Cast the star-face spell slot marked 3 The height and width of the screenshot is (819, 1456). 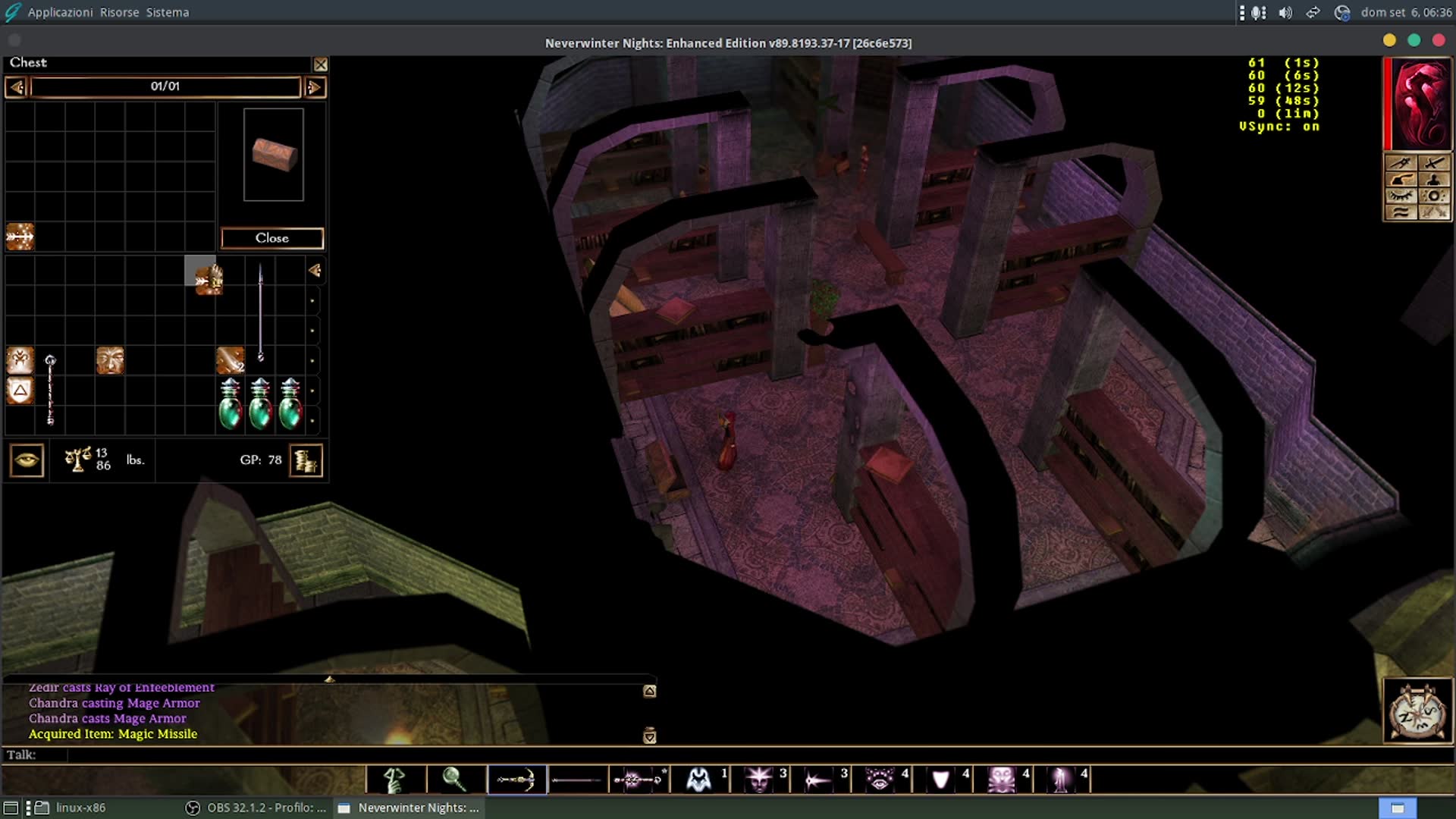pos(759,780)
